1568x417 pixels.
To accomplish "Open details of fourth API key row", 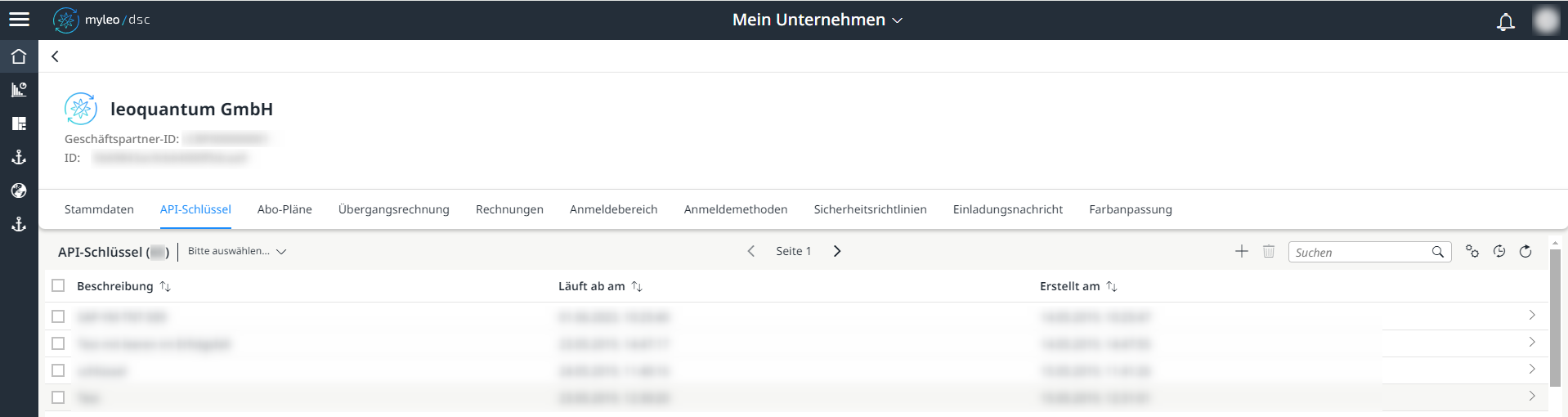I will coord(1531,396).
